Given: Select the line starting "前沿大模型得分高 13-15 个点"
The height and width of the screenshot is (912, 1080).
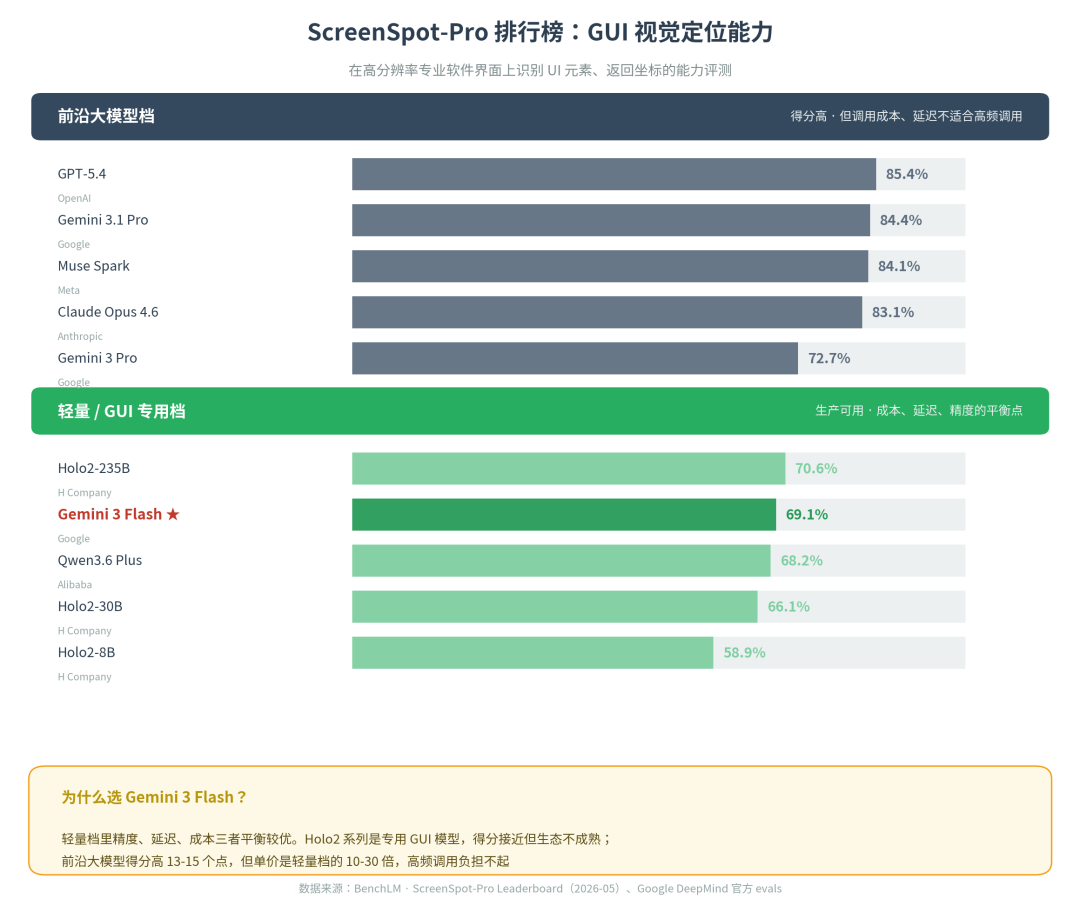Looking at the screenshot, I should tap(286, 861).
